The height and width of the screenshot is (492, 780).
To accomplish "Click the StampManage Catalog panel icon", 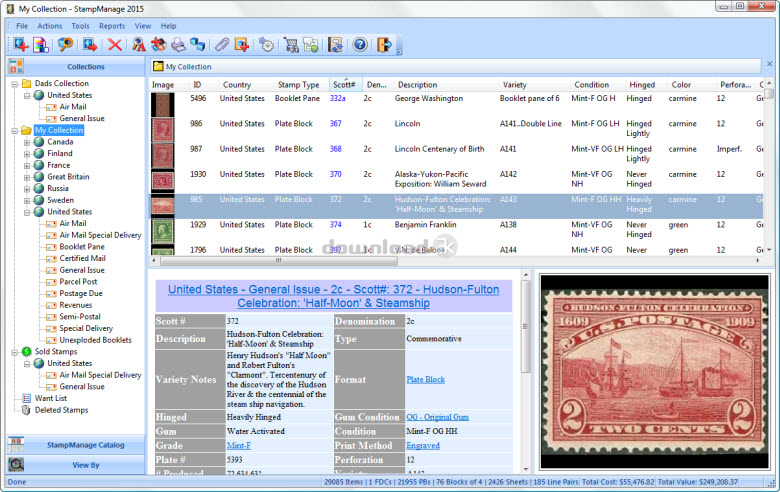I will coord(16,444).
